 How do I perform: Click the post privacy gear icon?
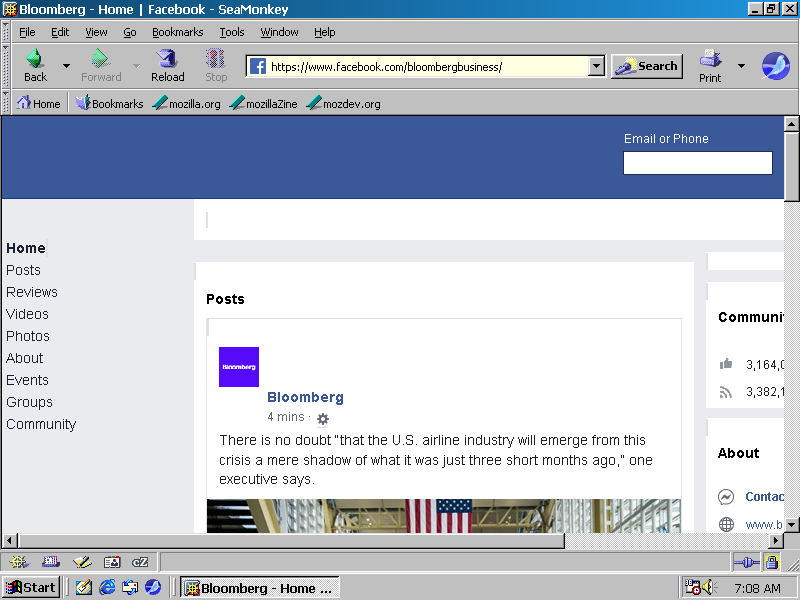coord(322,419)
